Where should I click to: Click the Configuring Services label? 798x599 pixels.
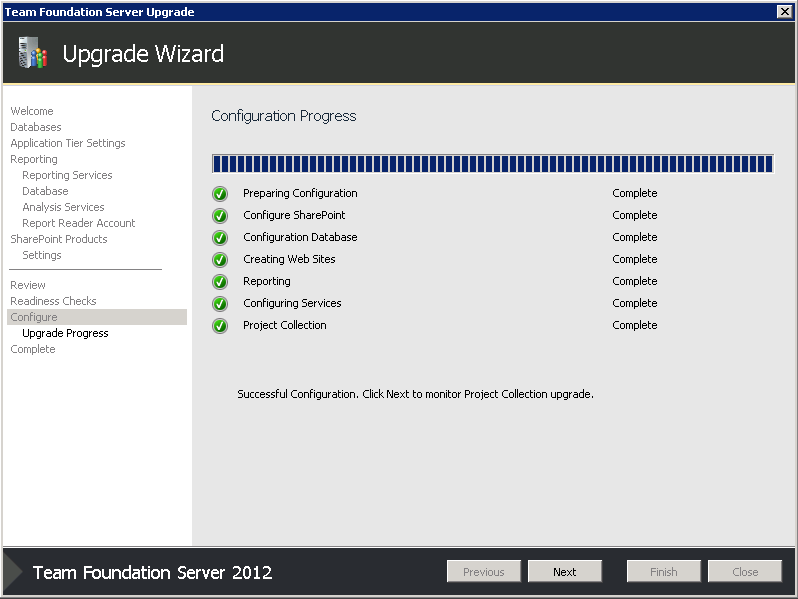pos(292,303)
